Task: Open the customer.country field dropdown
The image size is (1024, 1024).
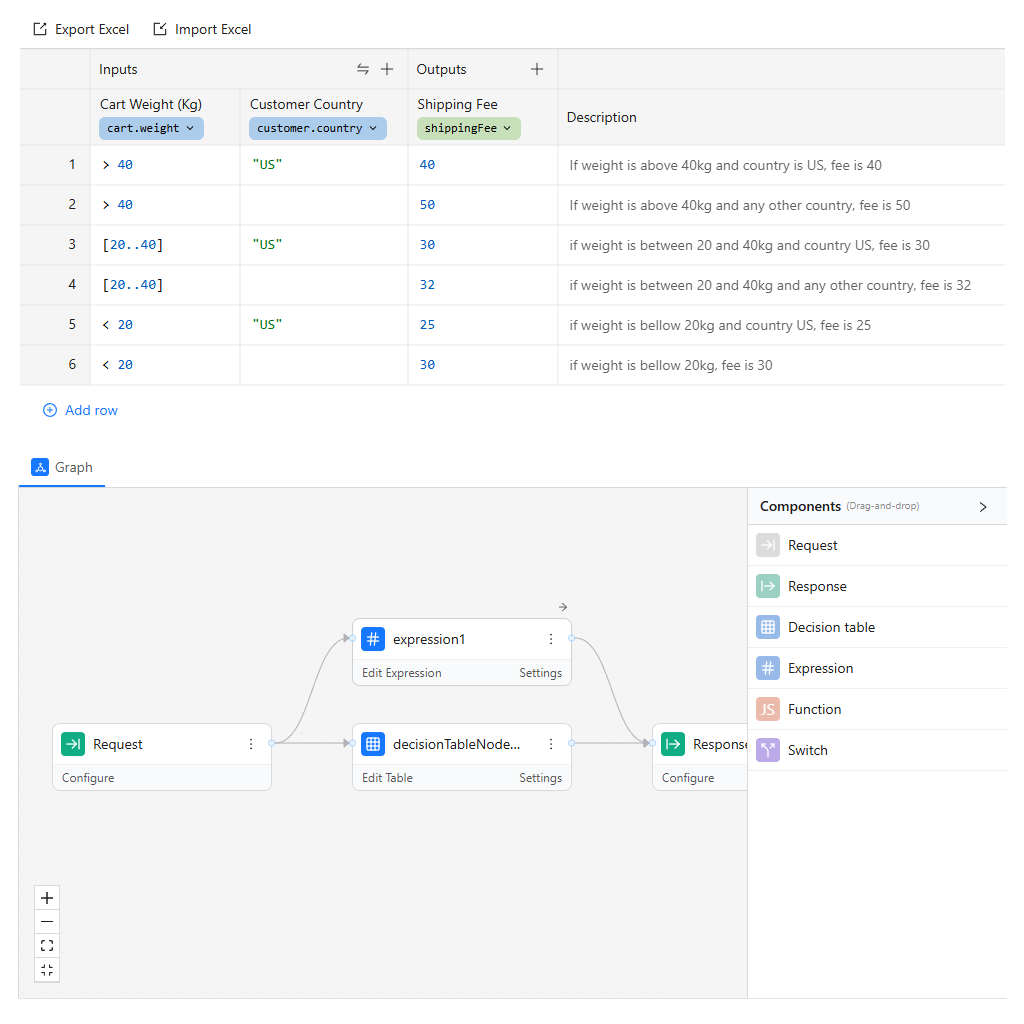Action: pos(317,128)
